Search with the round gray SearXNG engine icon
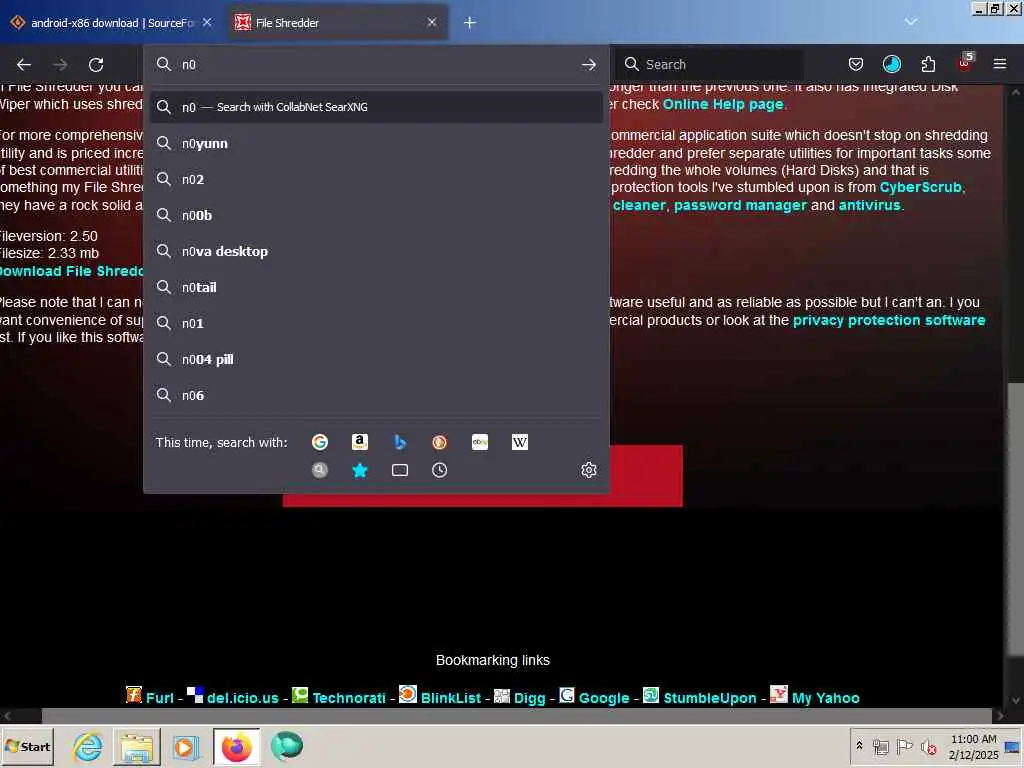 319,470
